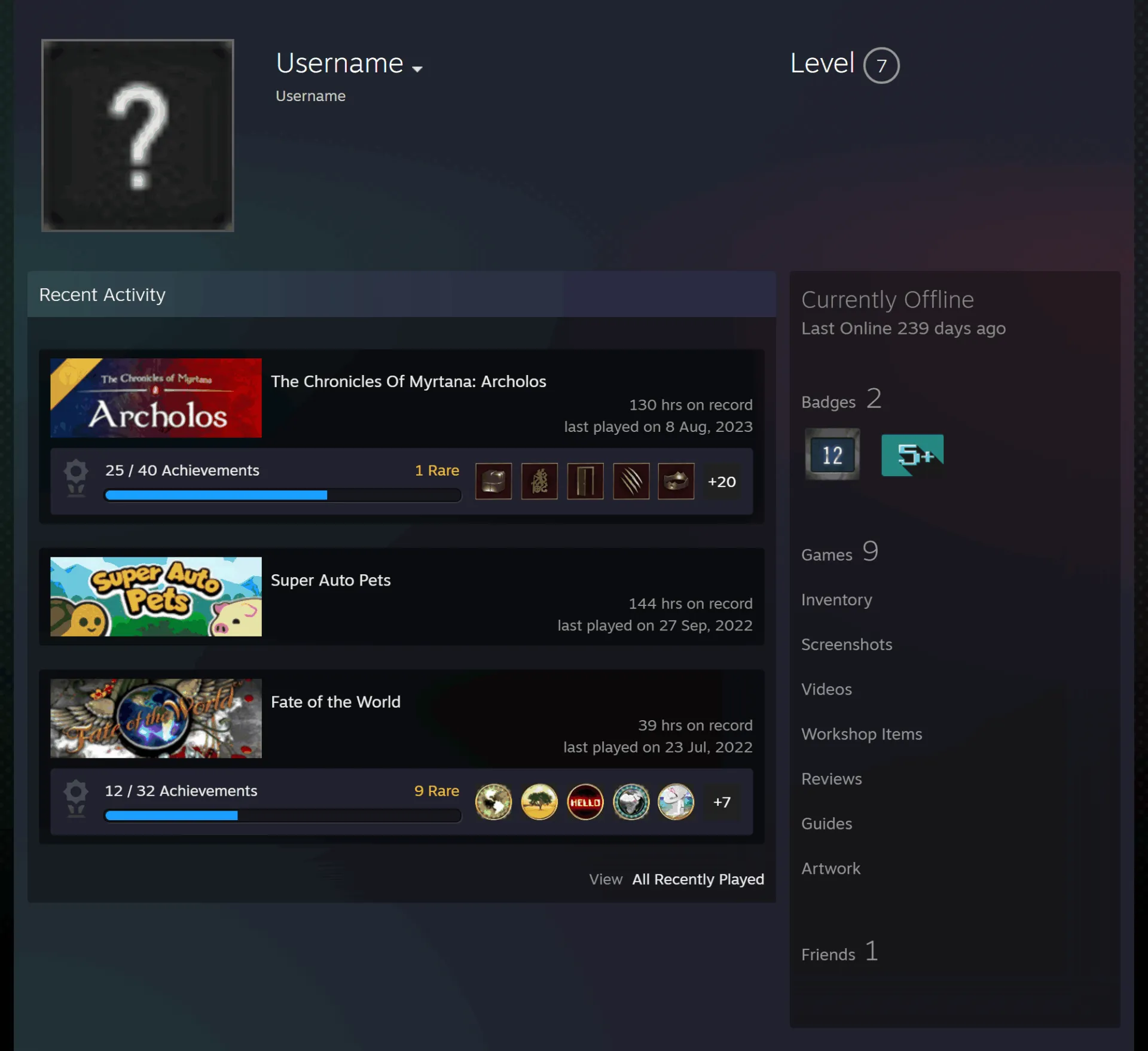Open the Badges section link
This screenshot has width=1148, height=1051.
coord(841,400)
